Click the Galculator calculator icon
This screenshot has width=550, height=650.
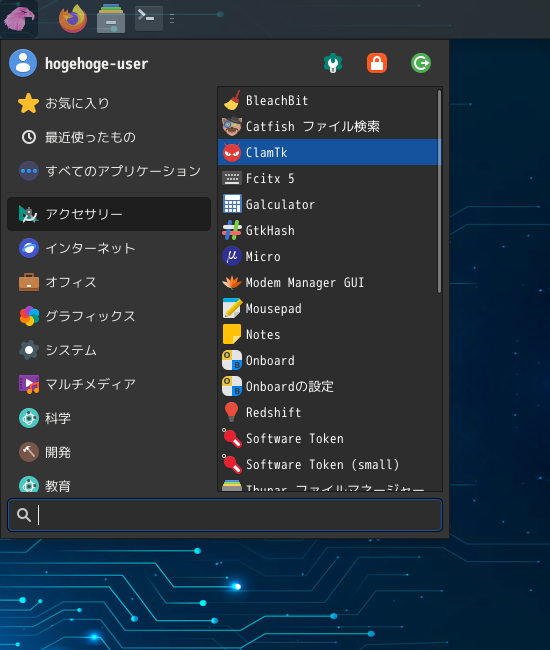coord(232,204)
